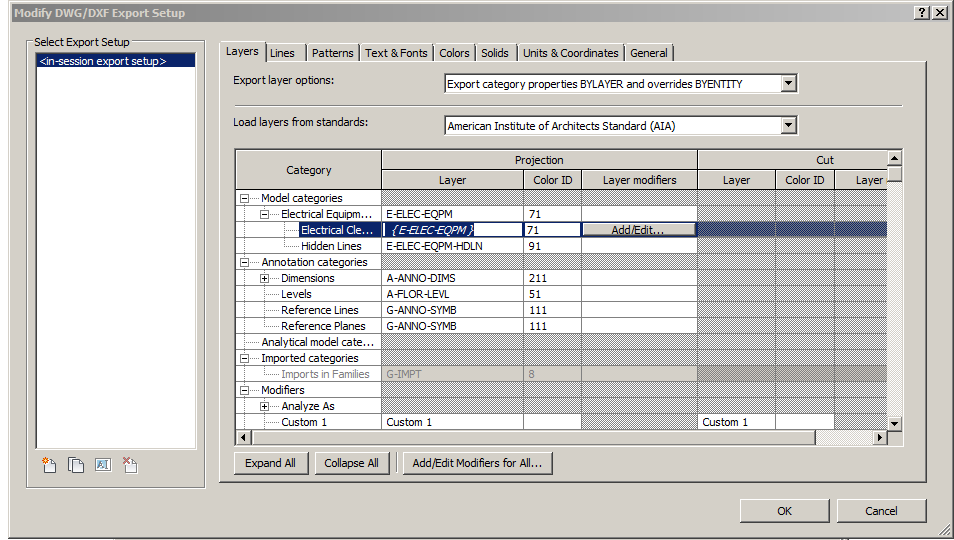Click the Rename Export Setup icon
The image size is (954, 540).
pyautogui.click(x=102, y=465)
